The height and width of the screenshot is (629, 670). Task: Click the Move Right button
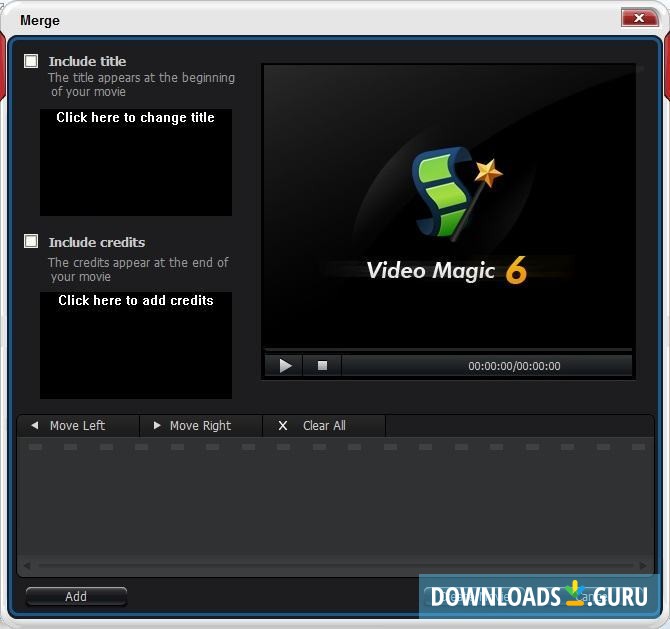pyautogui.click(x=201, y=426)
